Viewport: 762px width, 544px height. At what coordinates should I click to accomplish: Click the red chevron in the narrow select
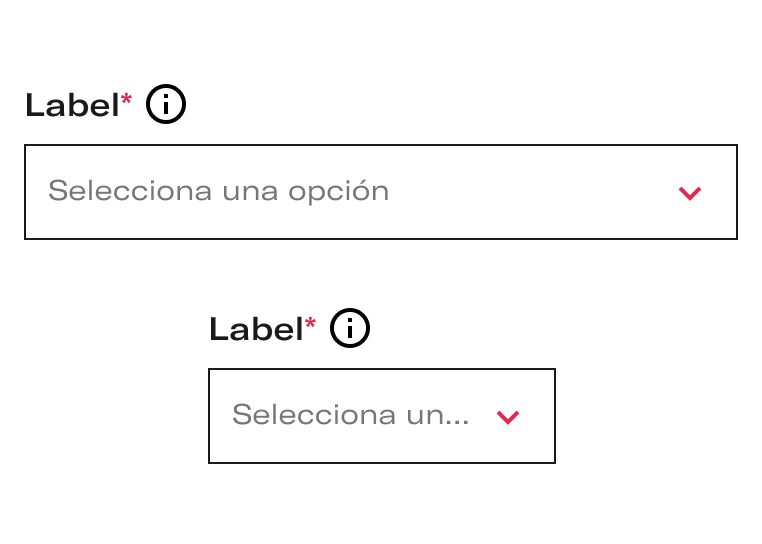click(x=508, y=417)
